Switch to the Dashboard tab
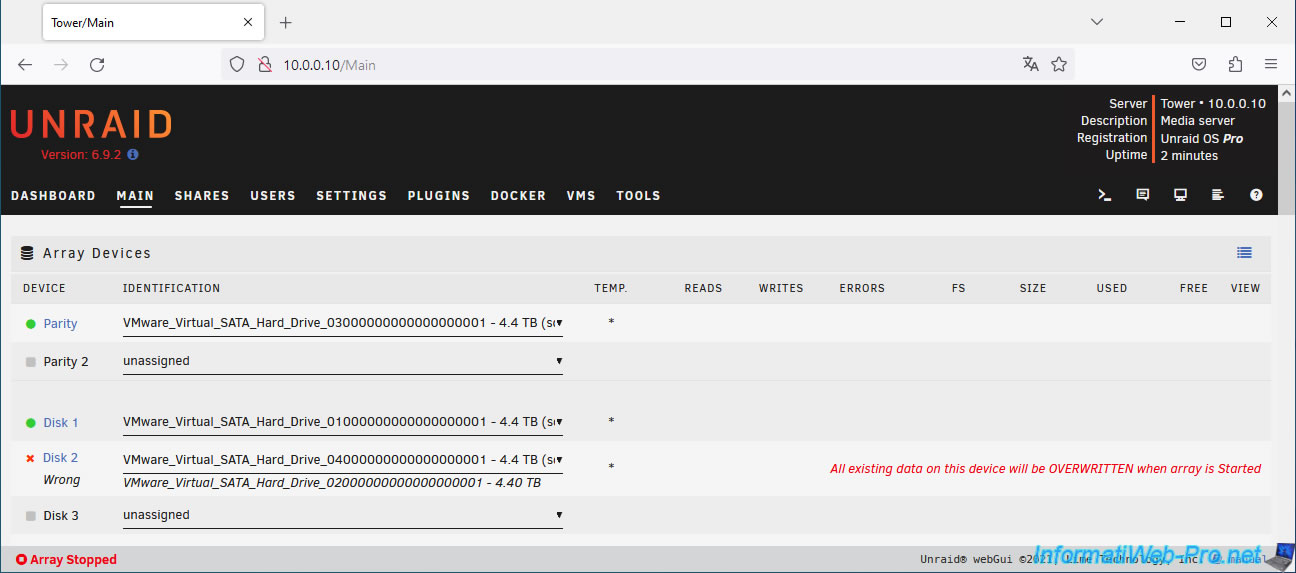 pos(53,196)
